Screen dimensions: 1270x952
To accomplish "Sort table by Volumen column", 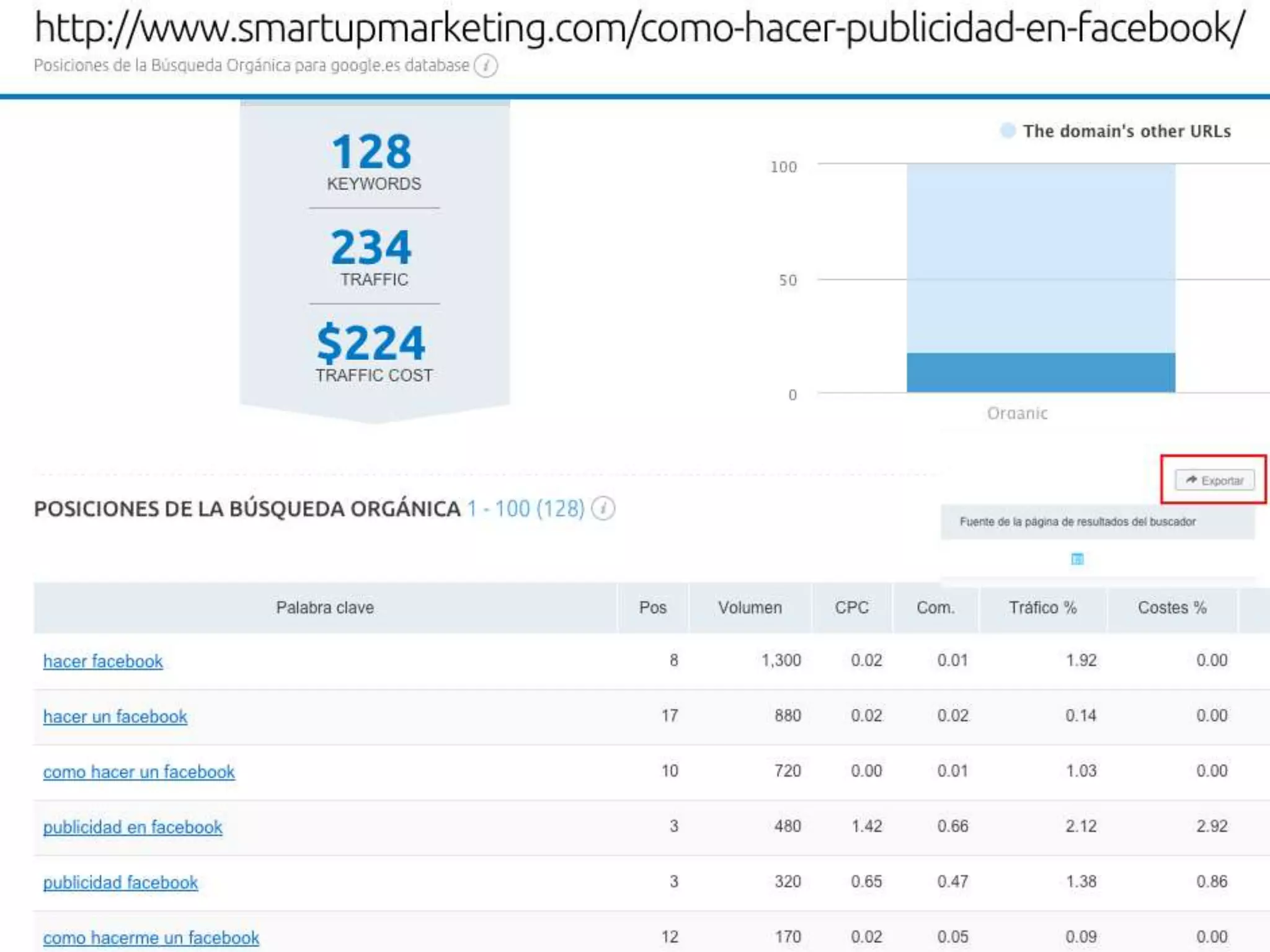I will [750, 607].
